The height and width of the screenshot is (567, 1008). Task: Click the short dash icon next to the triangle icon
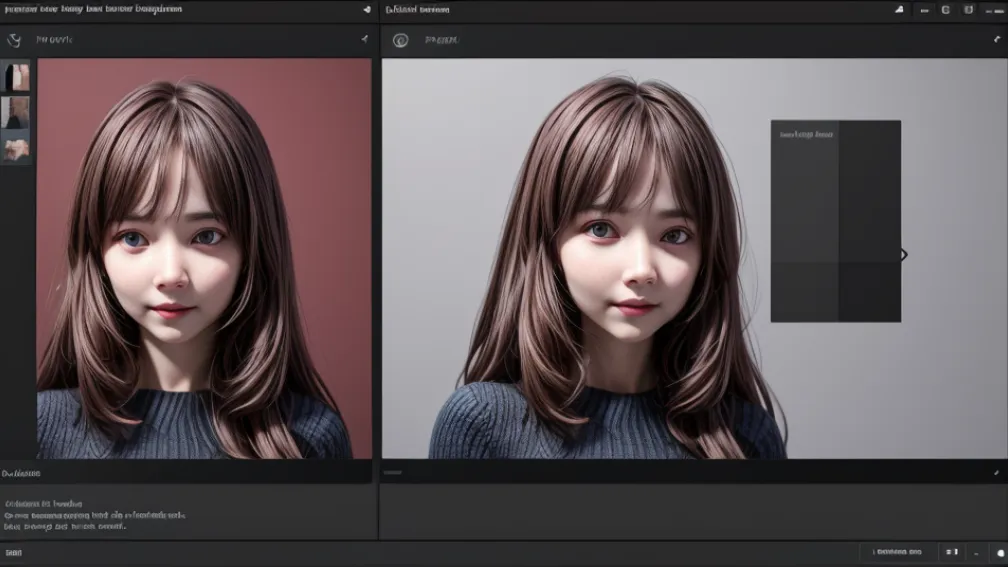(x=924, y=10)
